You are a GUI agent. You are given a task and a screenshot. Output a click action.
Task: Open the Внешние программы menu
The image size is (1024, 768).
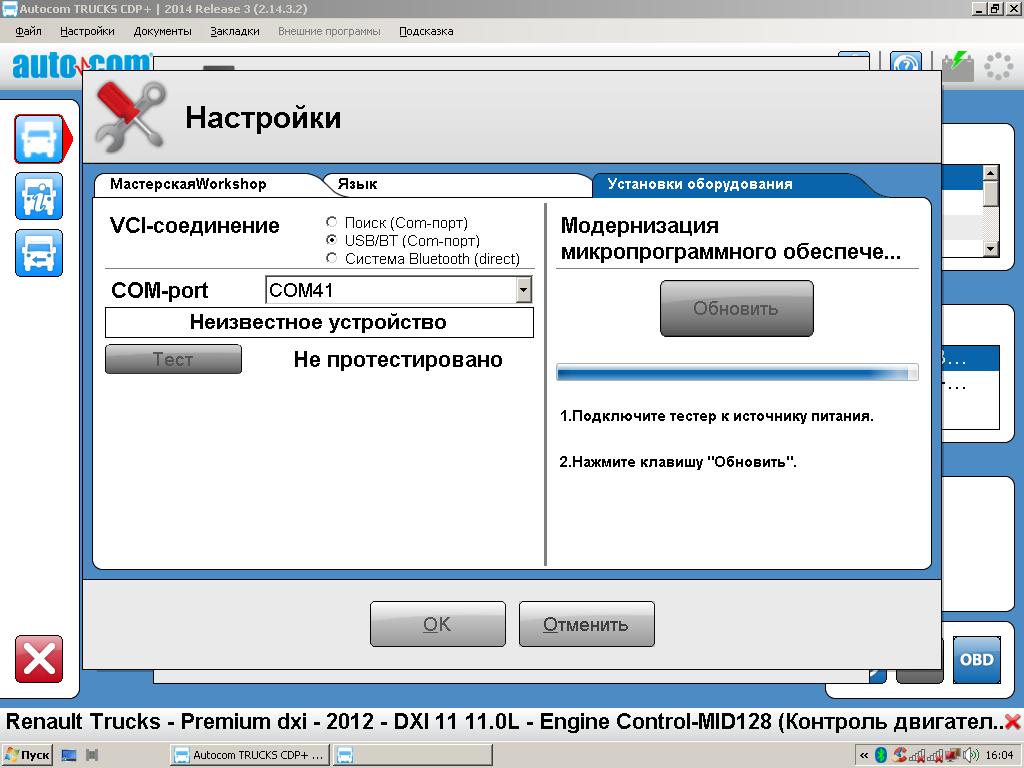pyautogui.click(x=329, y=31)
